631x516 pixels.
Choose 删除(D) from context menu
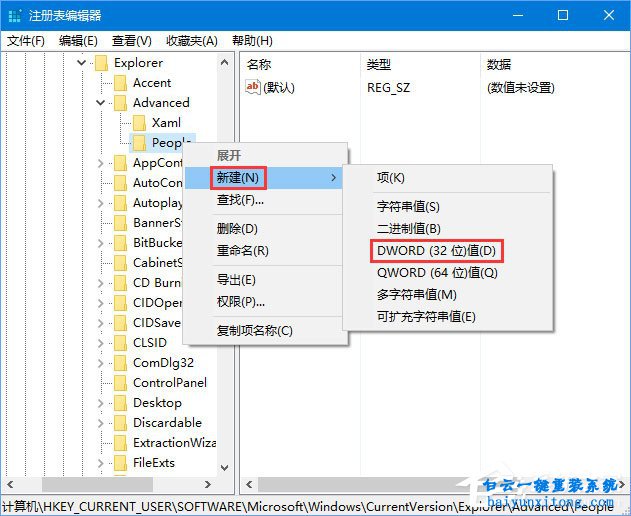point(237,229)
